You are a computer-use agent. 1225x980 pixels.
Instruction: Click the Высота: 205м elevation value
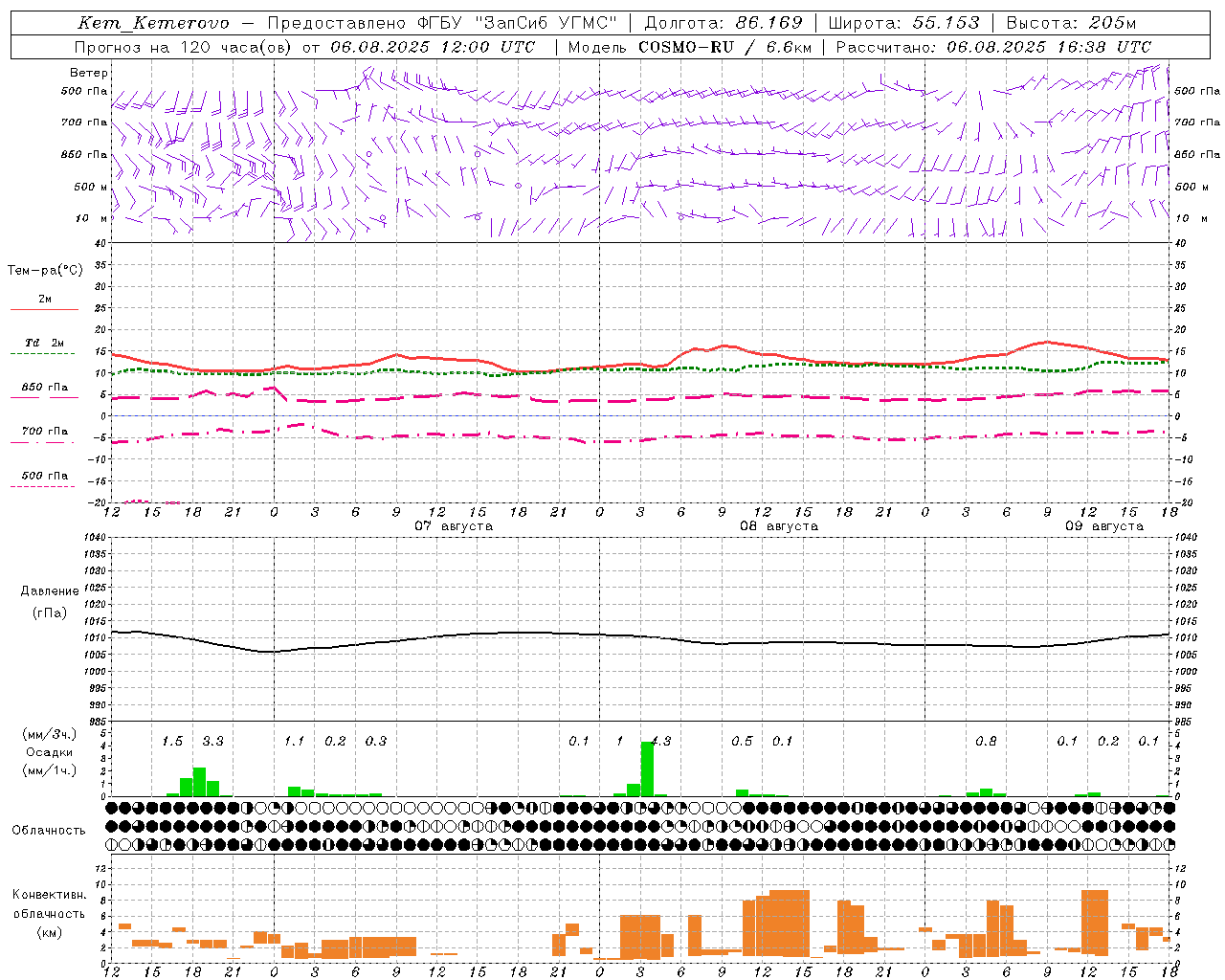[x=1071, y=23]
